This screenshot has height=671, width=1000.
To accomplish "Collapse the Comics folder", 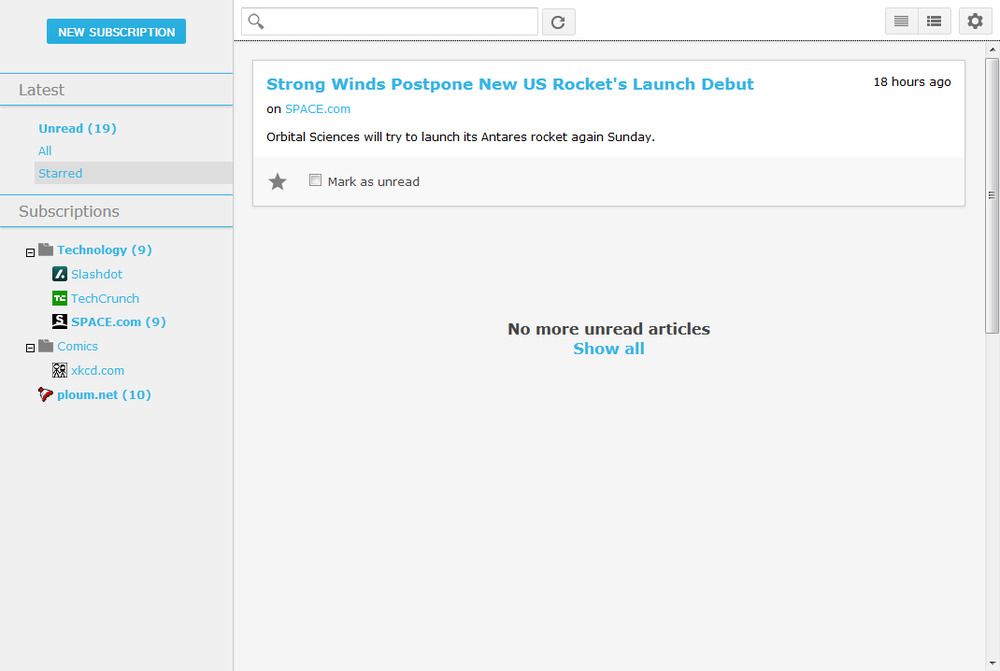I will pyautogui.click(x=30, y=348).
